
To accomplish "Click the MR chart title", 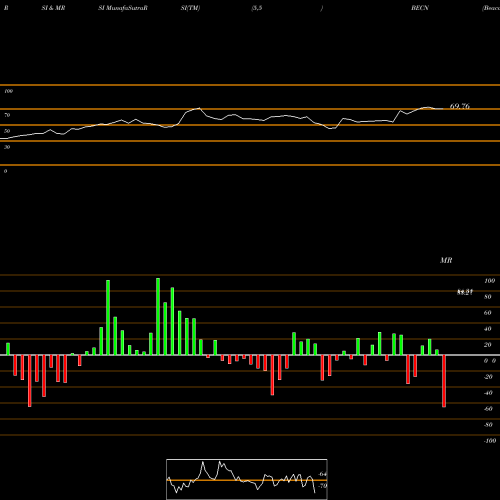I will 446,260.
